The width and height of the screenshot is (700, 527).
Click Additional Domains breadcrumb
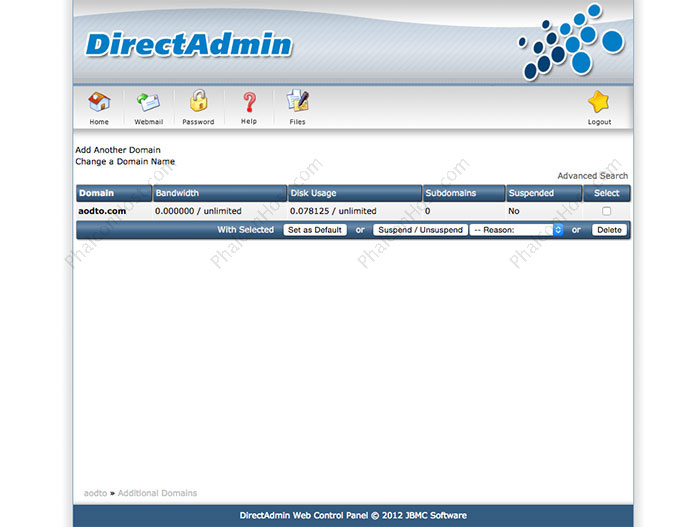click(x=157, y=493)
